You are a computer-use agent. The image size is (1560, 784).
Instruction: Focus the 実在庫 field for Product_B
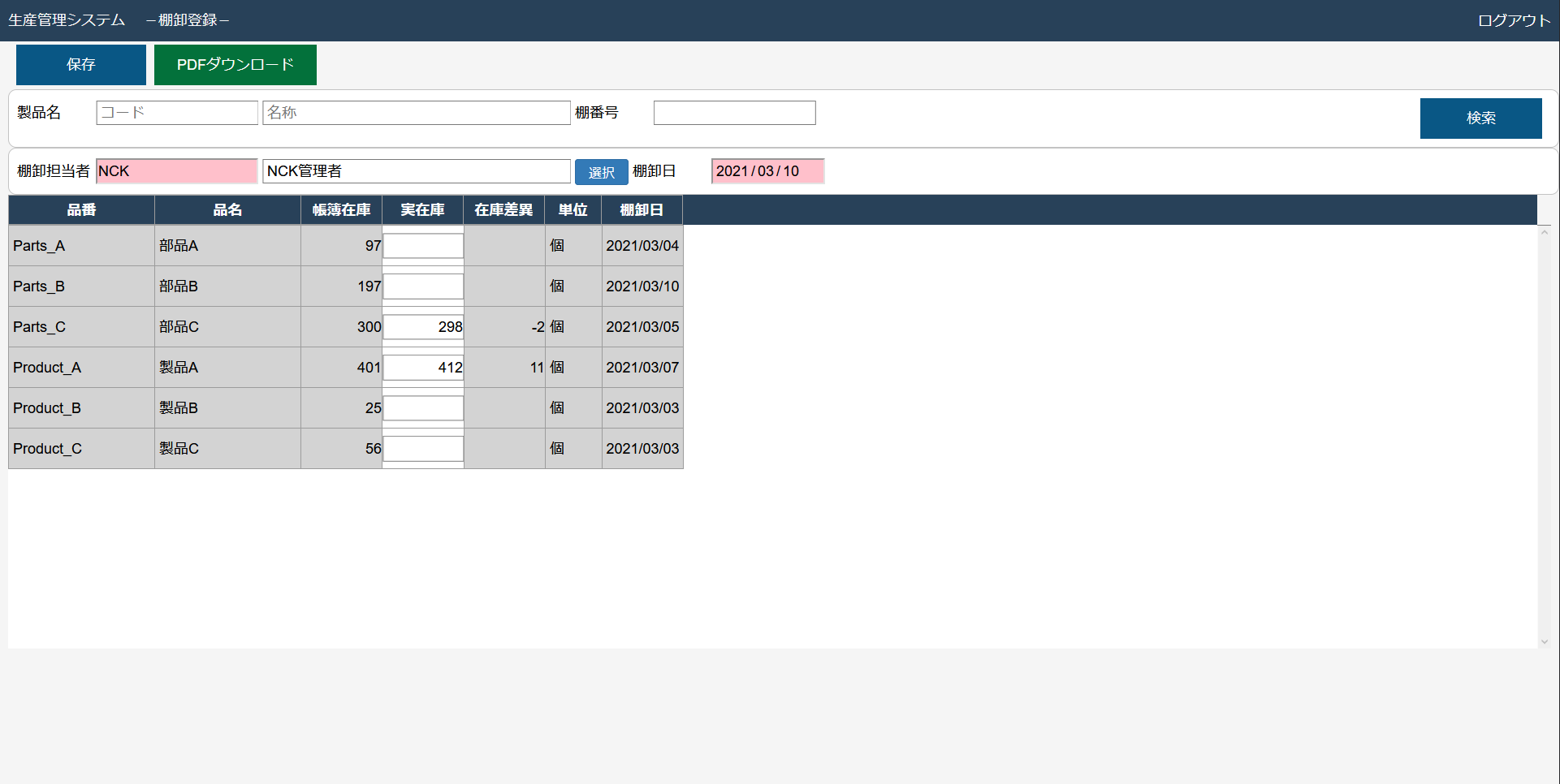point(423,408)
